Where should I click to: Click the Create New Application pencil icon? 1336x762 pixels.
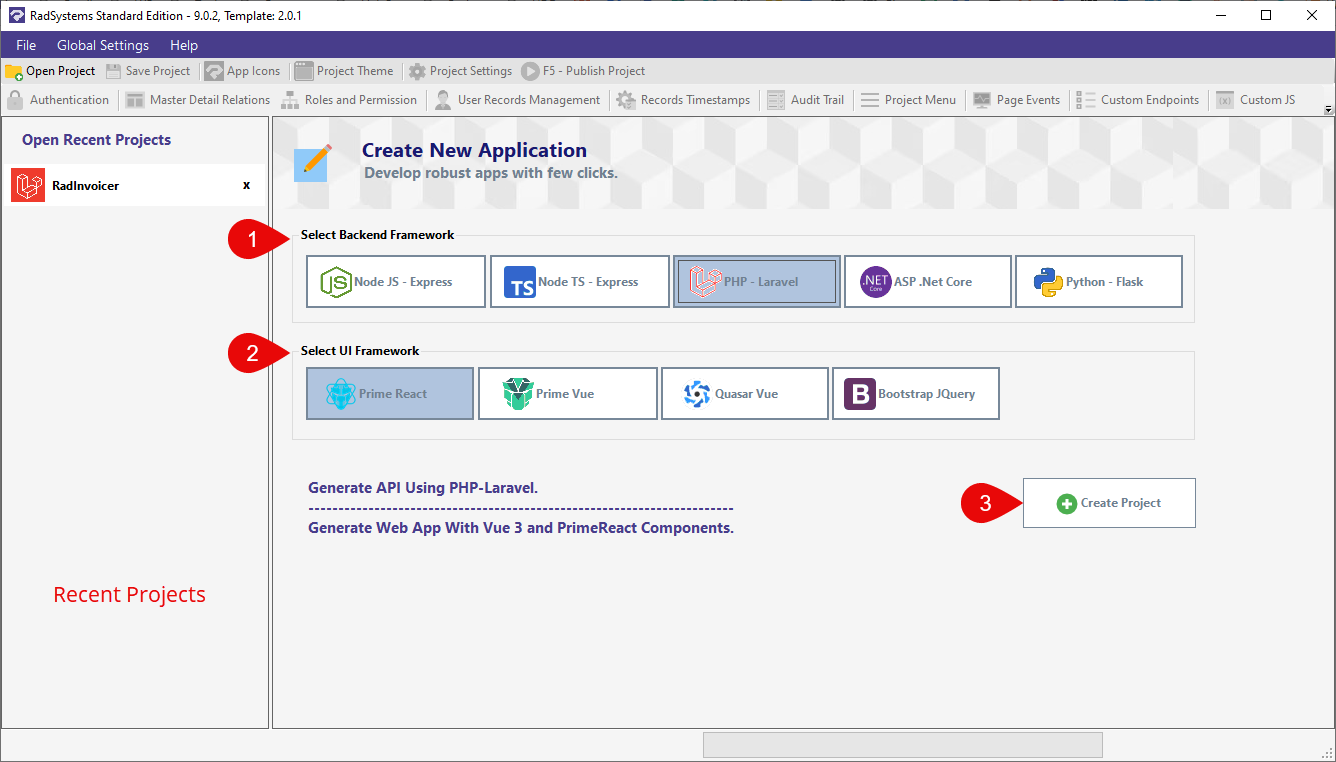pos(312,162)
